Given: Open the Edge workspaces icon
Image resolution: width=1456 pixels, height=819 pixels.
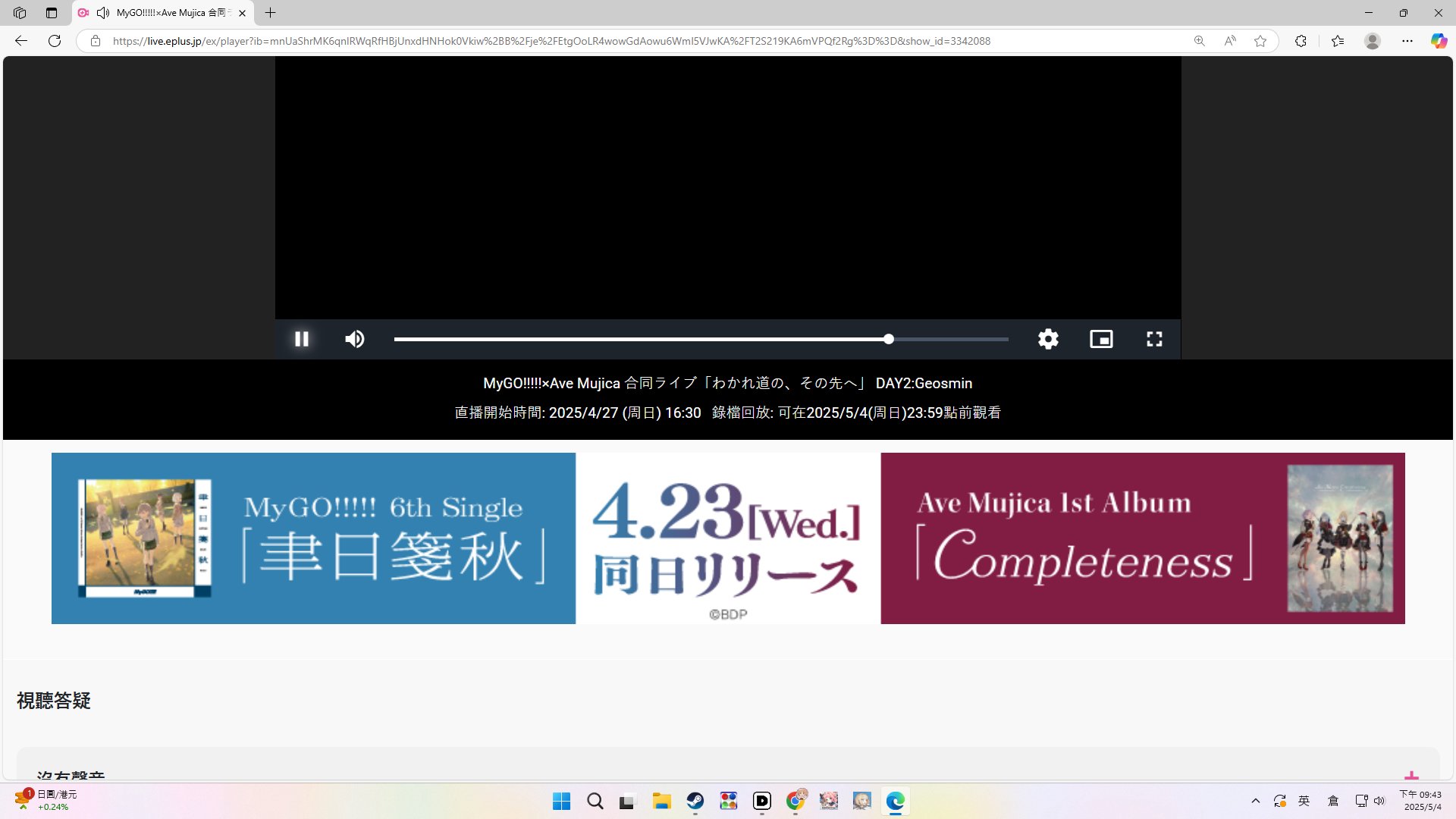Looking at the screenshot, I should pos(20,13).
